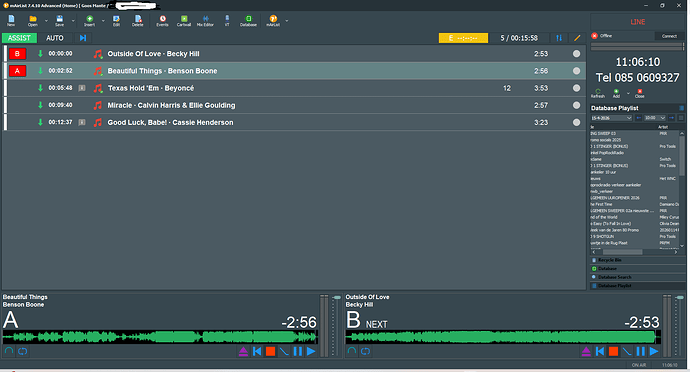The width and height of the screenshot is (690, 372).
Task: Click the Delete toolbar icon
Action: [x=138, y=21]
